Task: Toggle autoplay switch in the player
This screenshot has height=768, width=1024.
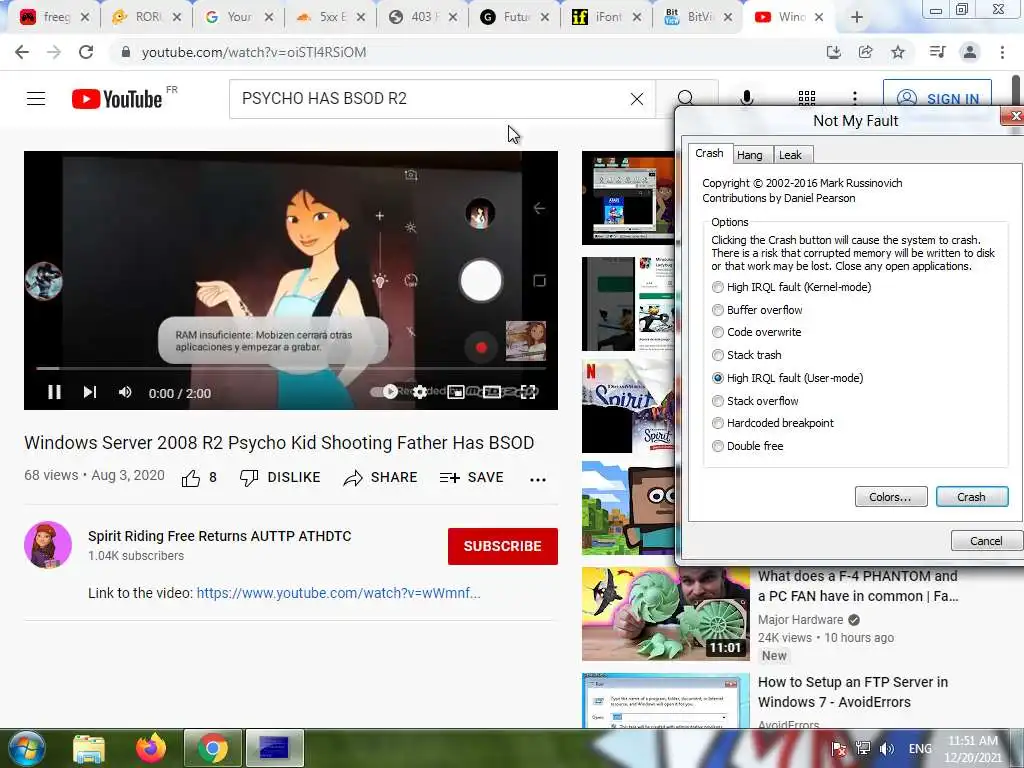Action: [x=384, y=392]
